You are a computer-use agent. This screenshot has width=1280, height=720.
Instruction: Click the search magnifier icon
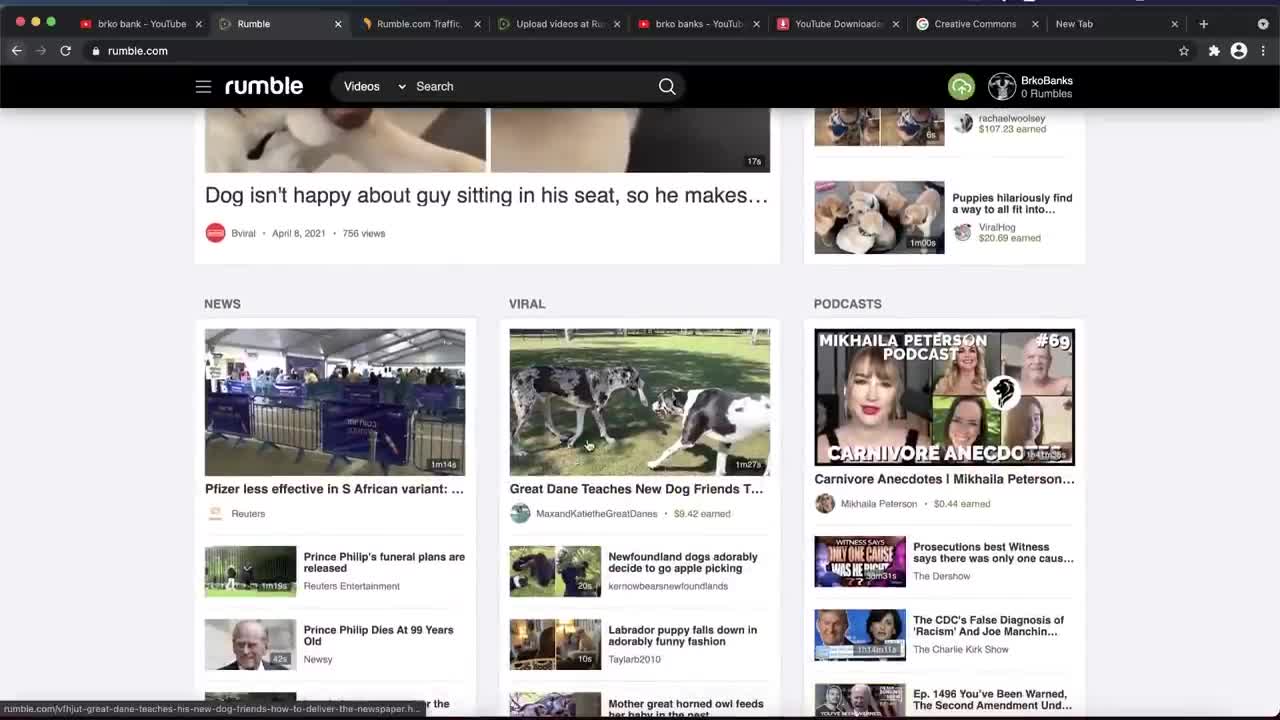pos(667,87)
